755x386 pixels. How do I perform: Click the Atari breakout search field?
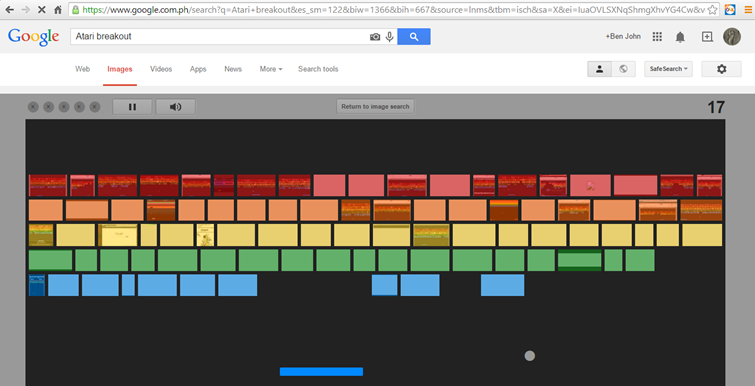pos(219,37)
